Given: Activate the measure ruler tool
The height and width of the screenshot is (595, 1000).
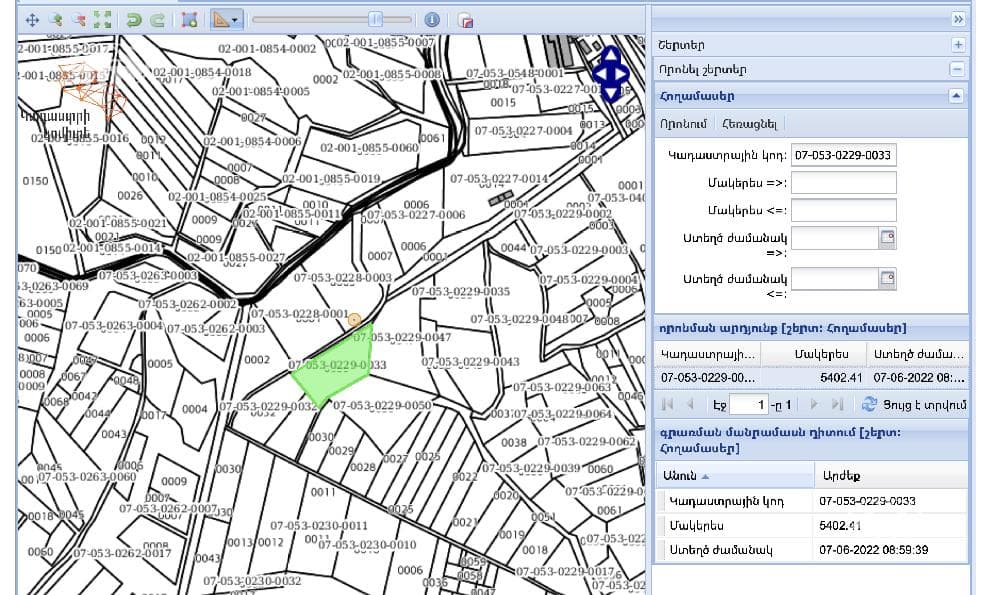Looking at the screenshot, I should 221,20.
